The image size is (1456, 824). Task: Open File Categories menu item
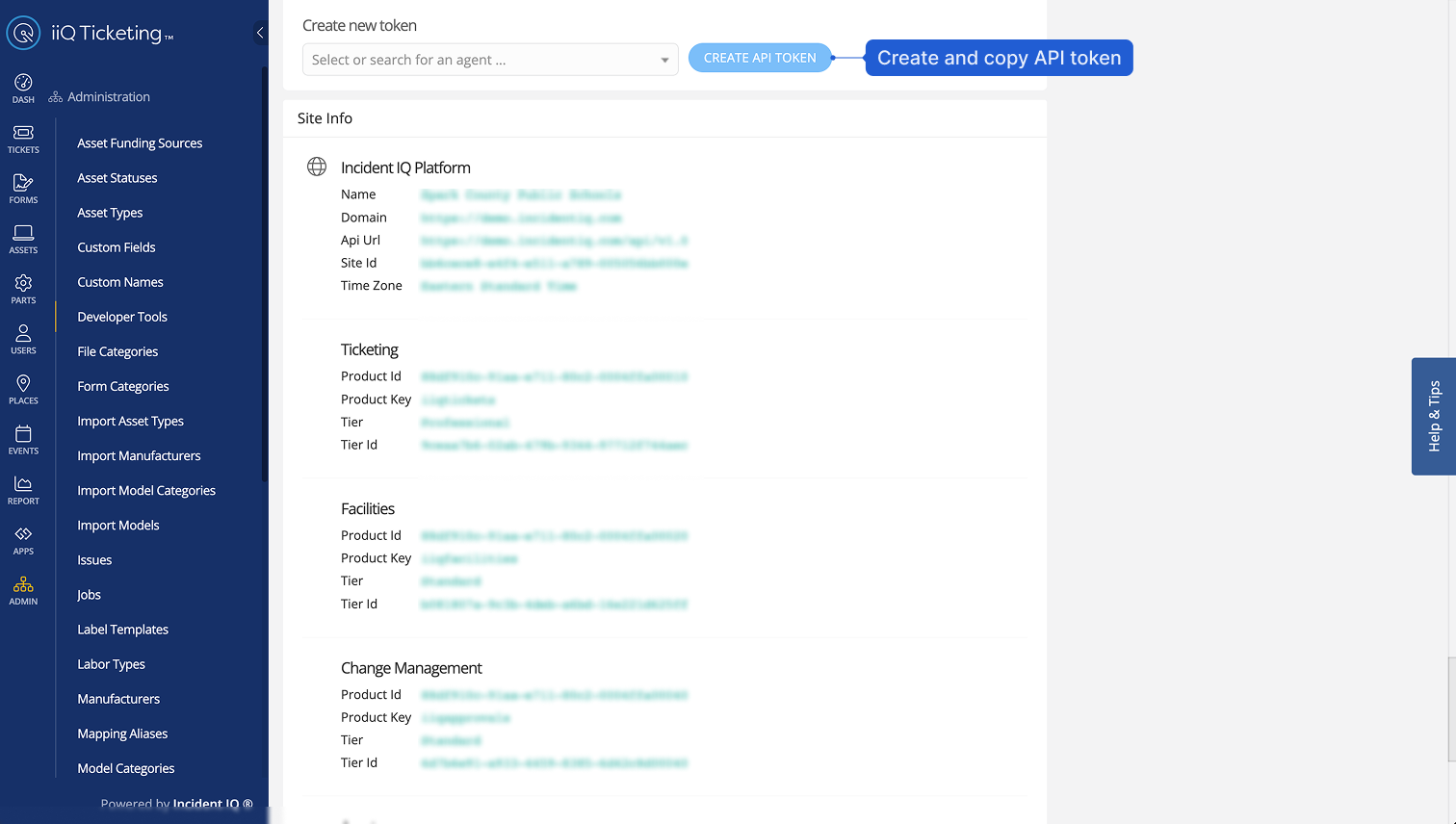click(x=117, y=351)
